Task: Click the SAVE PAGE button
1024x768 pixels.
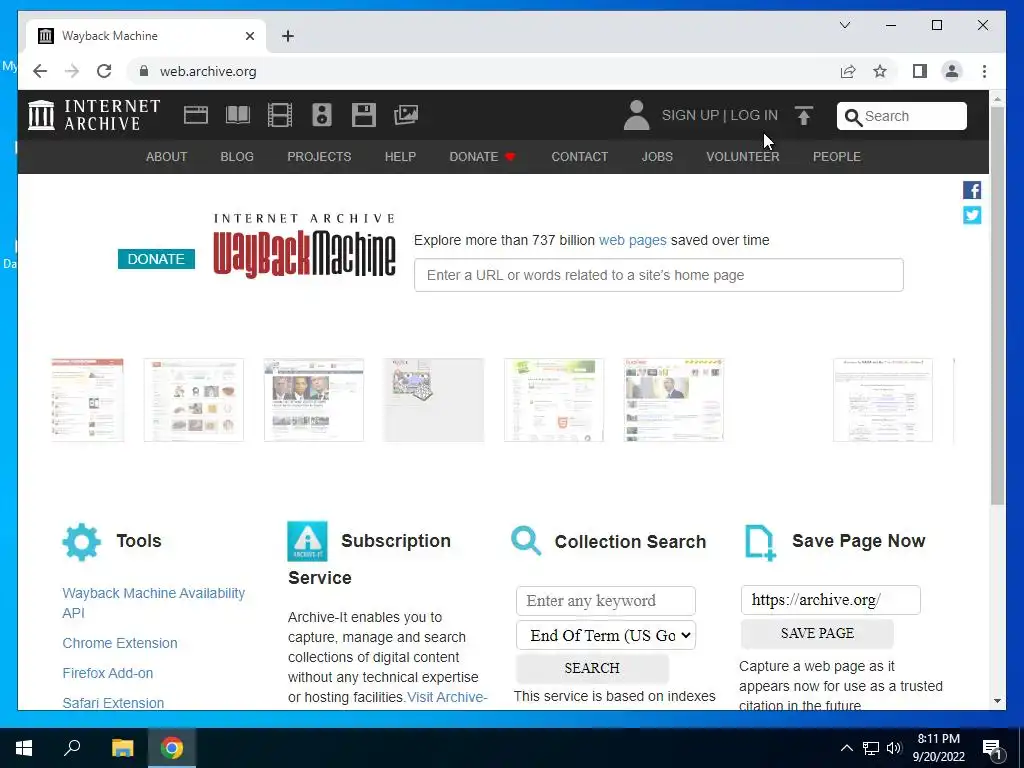Action: pos(817,633)
